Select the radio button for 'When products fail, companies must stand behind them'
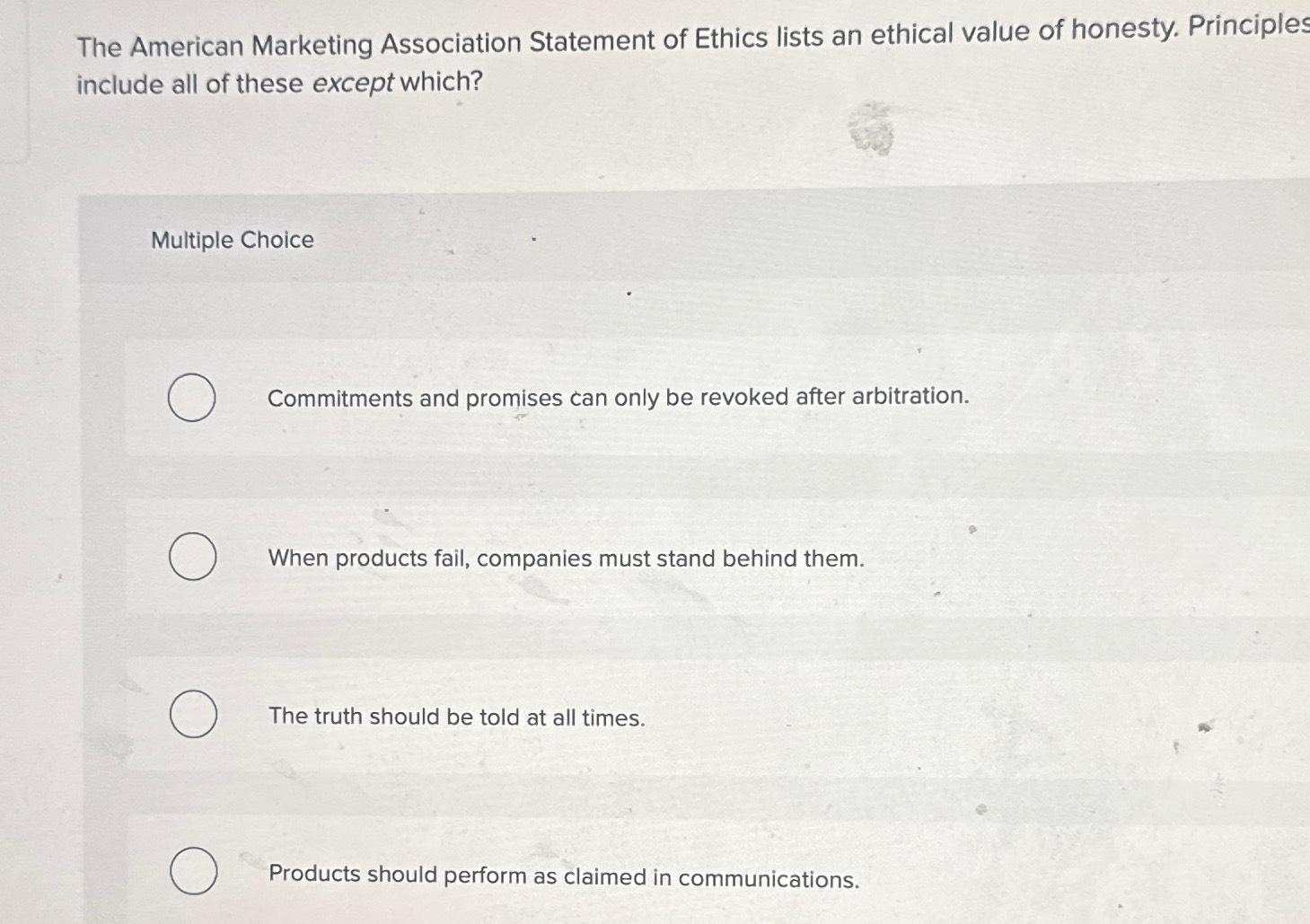Viewport: 1310px width, 924px height. [x=192, y=557]
